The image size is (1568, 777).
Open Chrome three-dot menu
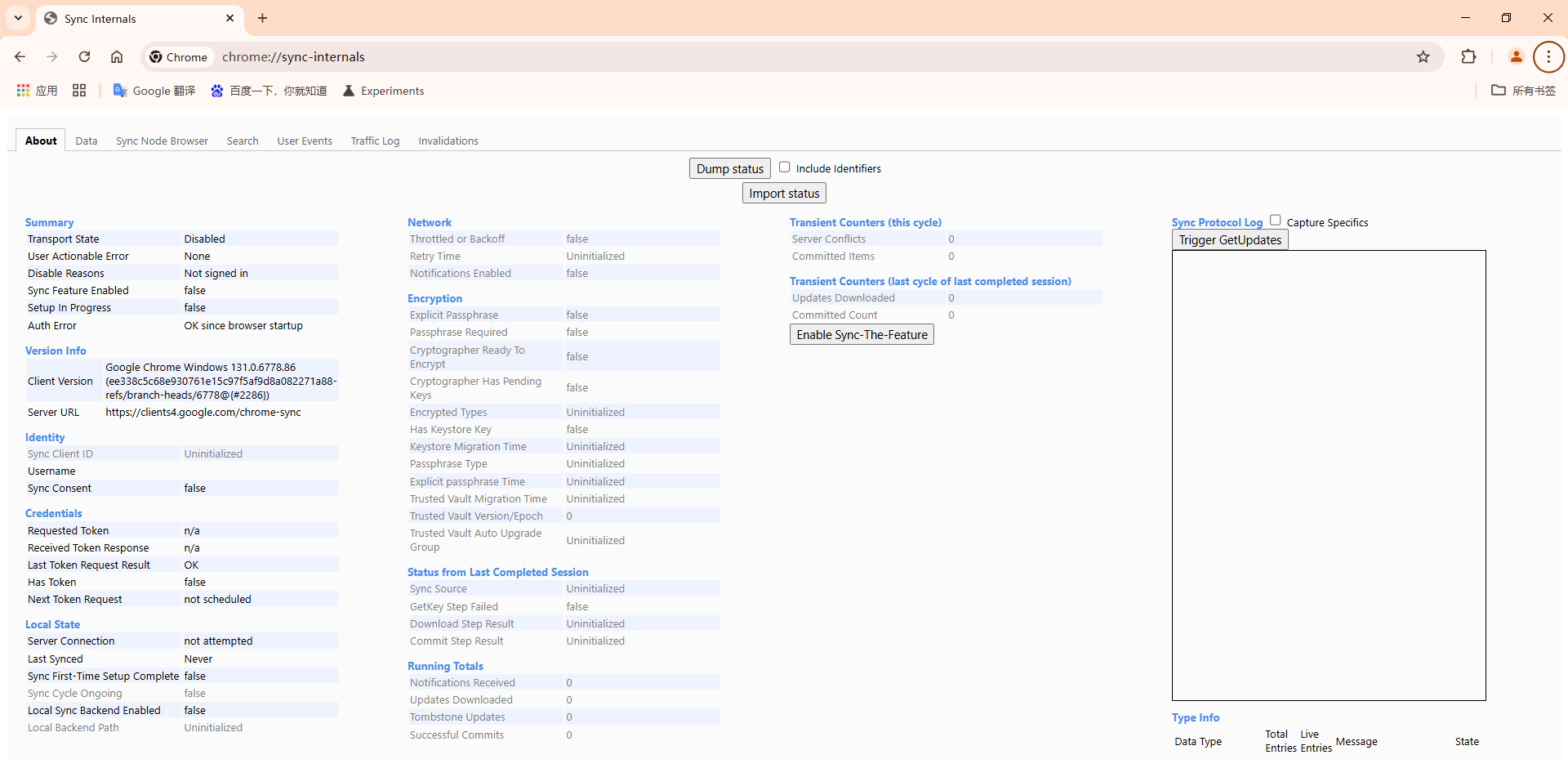tap(1548, 56)
